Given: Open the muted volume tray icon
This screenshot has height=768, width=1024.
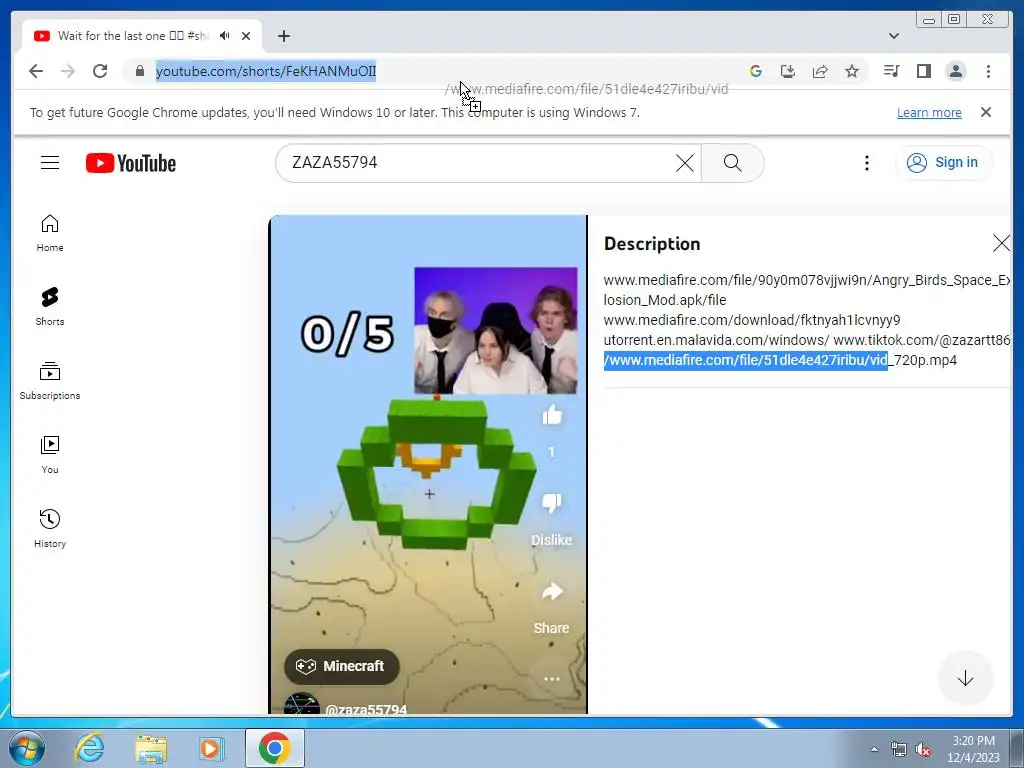Looking at the screenshot, I should (x=923, y=749).
